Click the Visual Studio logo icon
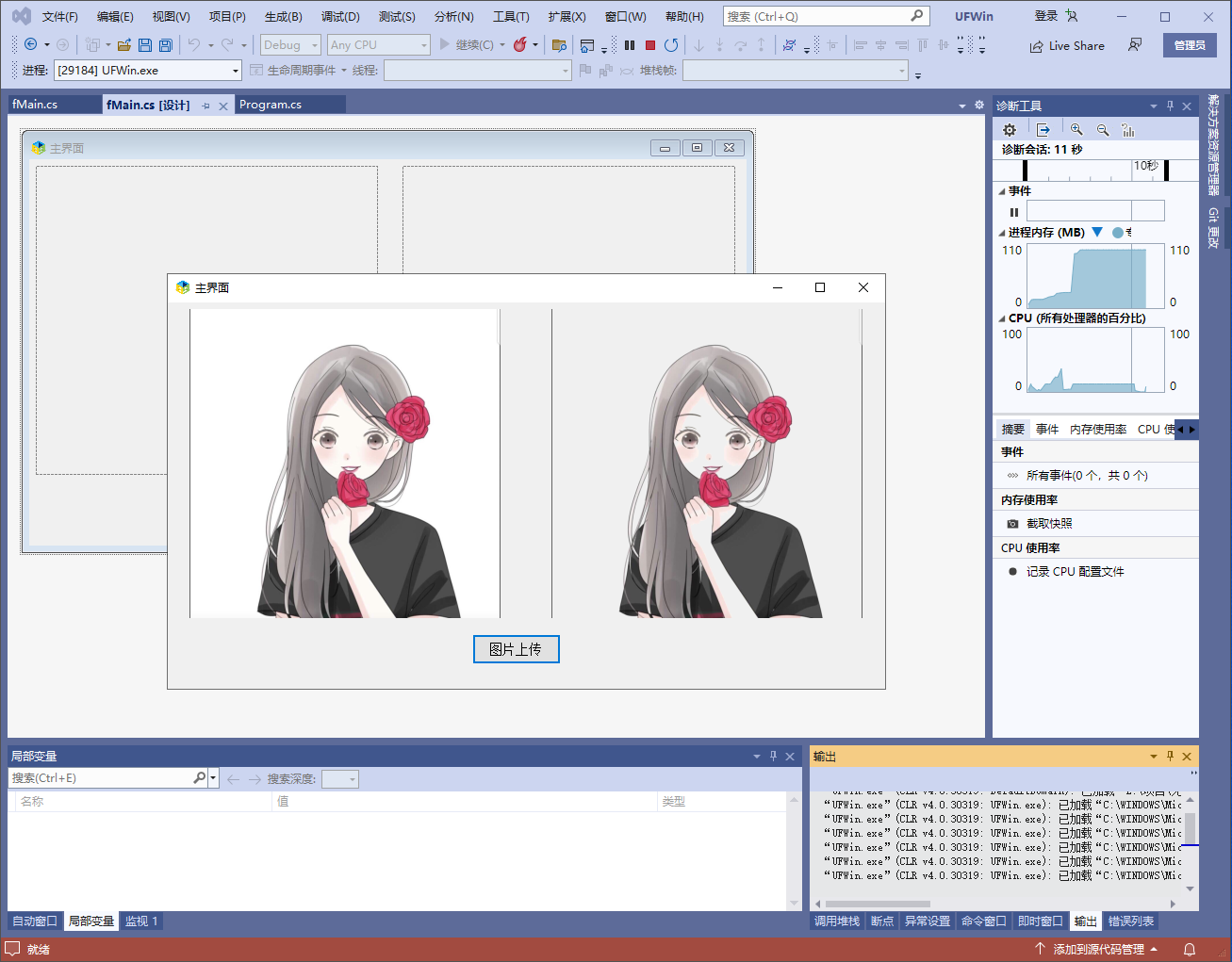Viewport: 1232px width, 962px height. coord(21,17)
